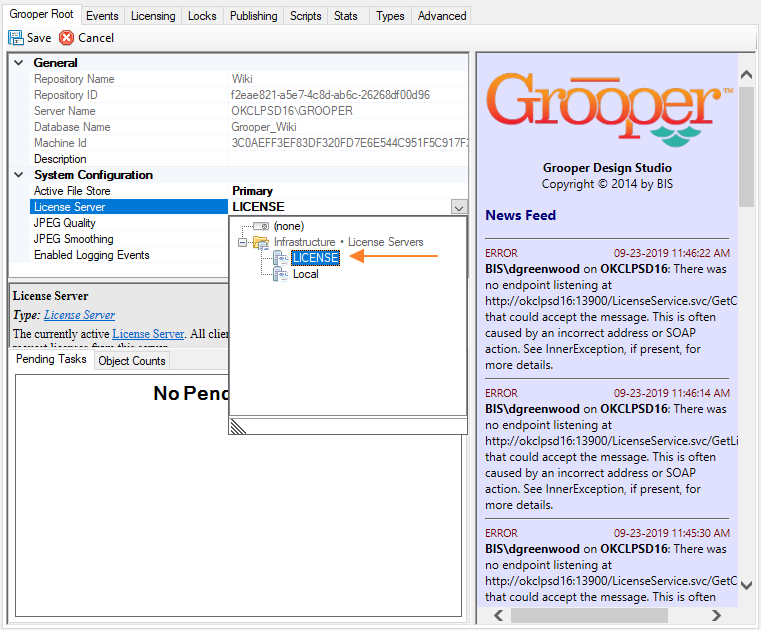761x630 pixels.
Task: Click the Save disk icon
Action: click(x=16, y=38)
